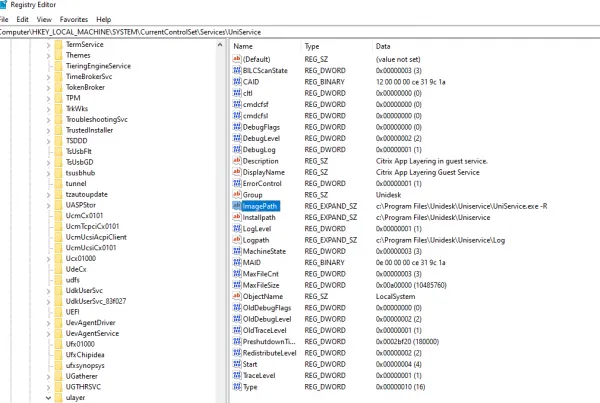Viewport: 600px width, 403px height.
Task: Select the UdkUserSvc_83f027 tree key
Action: point(96,301)
